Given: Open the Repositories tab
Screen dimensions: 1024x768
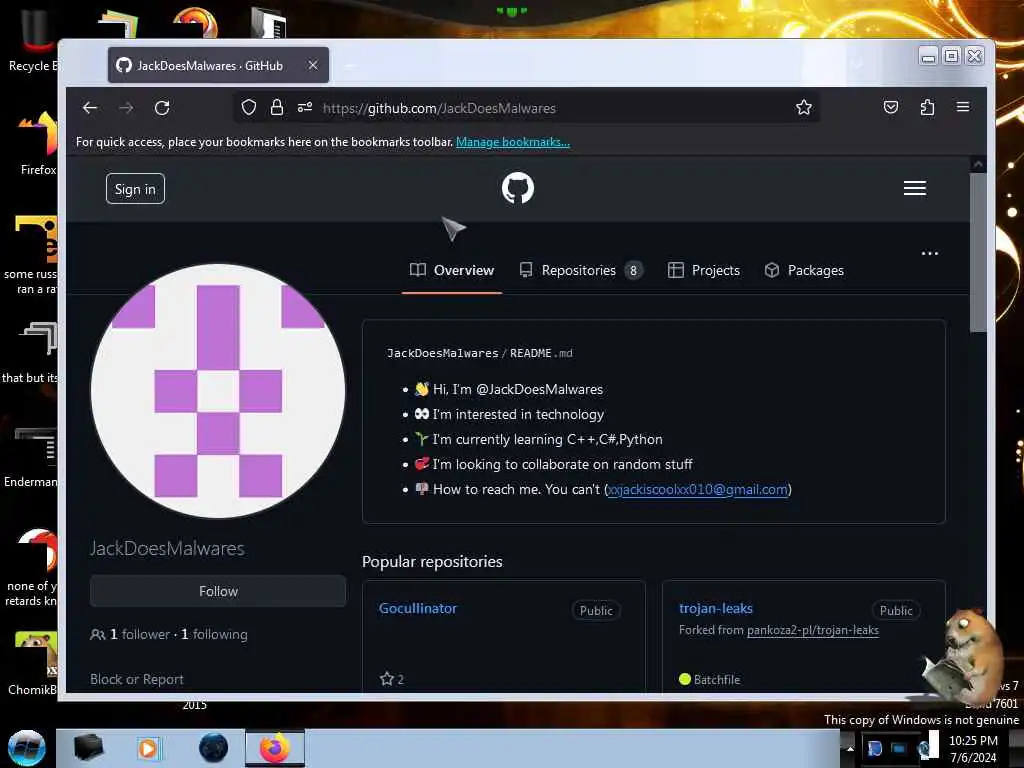Looking at the screenshot, I should click(581, 270).
